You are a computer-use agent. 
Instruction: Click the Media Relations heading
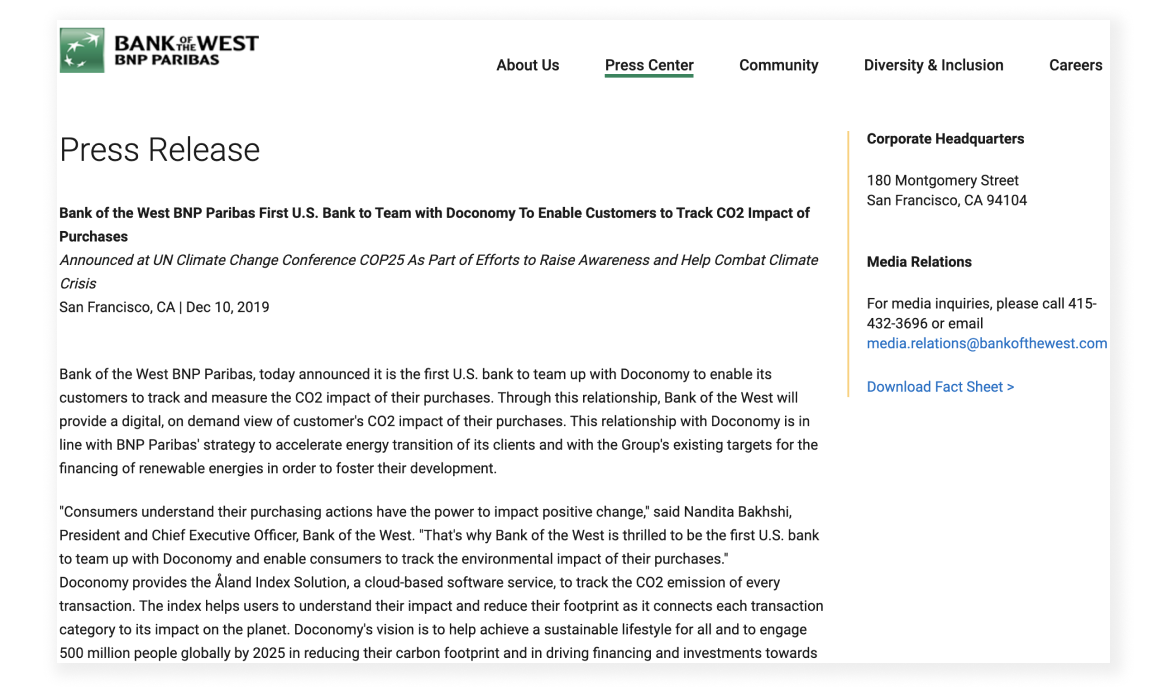(x=918, y=261)
